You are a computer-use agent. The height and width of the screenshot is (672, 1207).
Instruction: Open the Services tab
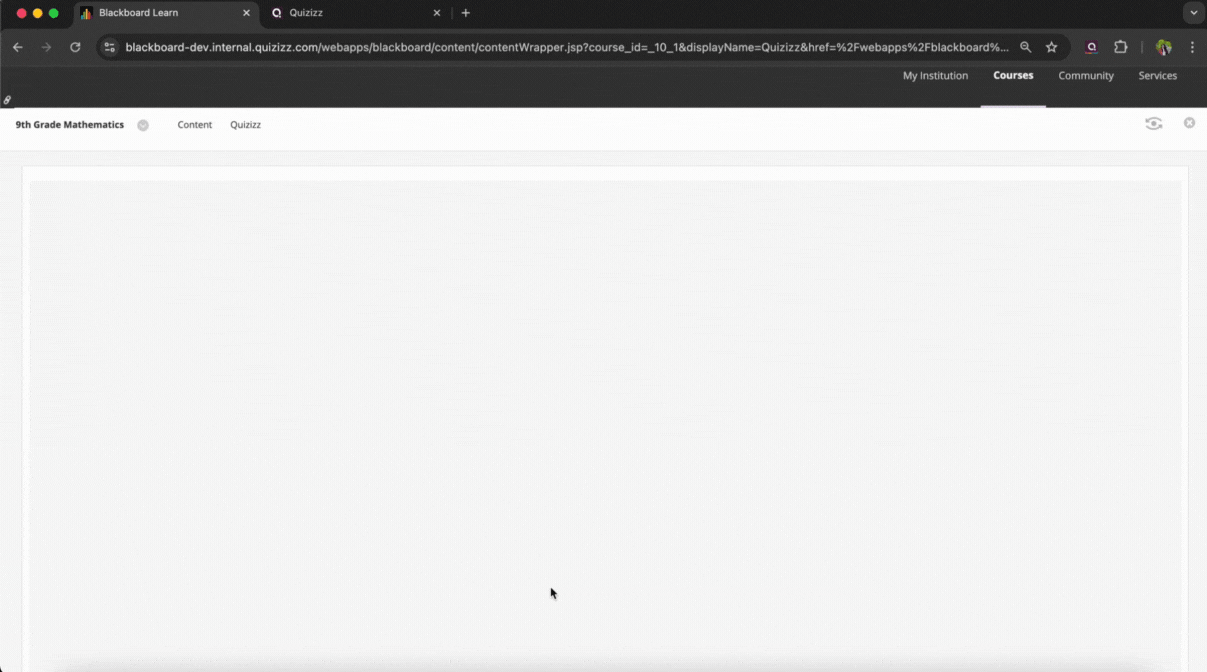(1158, 76)
